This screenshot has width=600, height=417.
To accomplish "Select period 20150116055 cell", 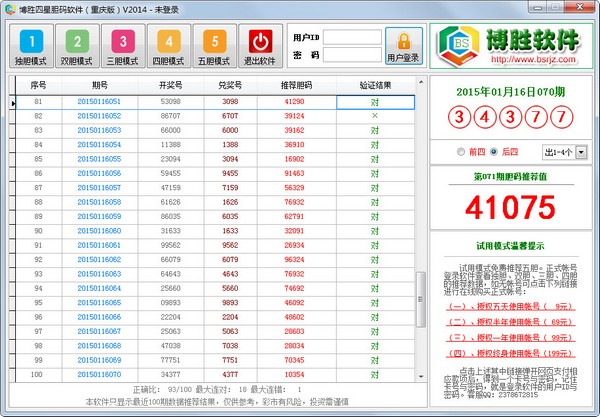I will pyautogui.click(x=99, y=159).
